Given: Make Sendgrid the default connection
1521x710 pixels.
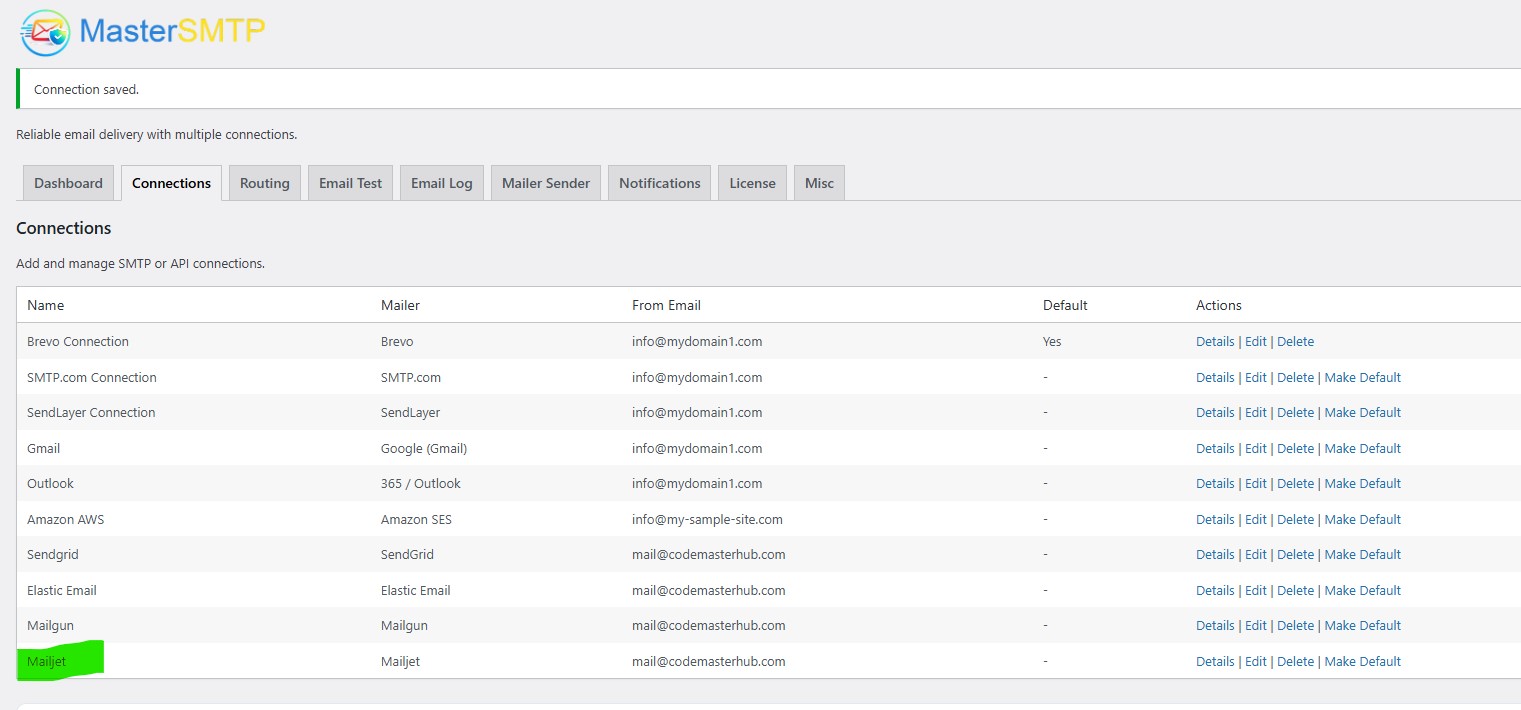Looking at the screenshot, I should point(1362,555).
